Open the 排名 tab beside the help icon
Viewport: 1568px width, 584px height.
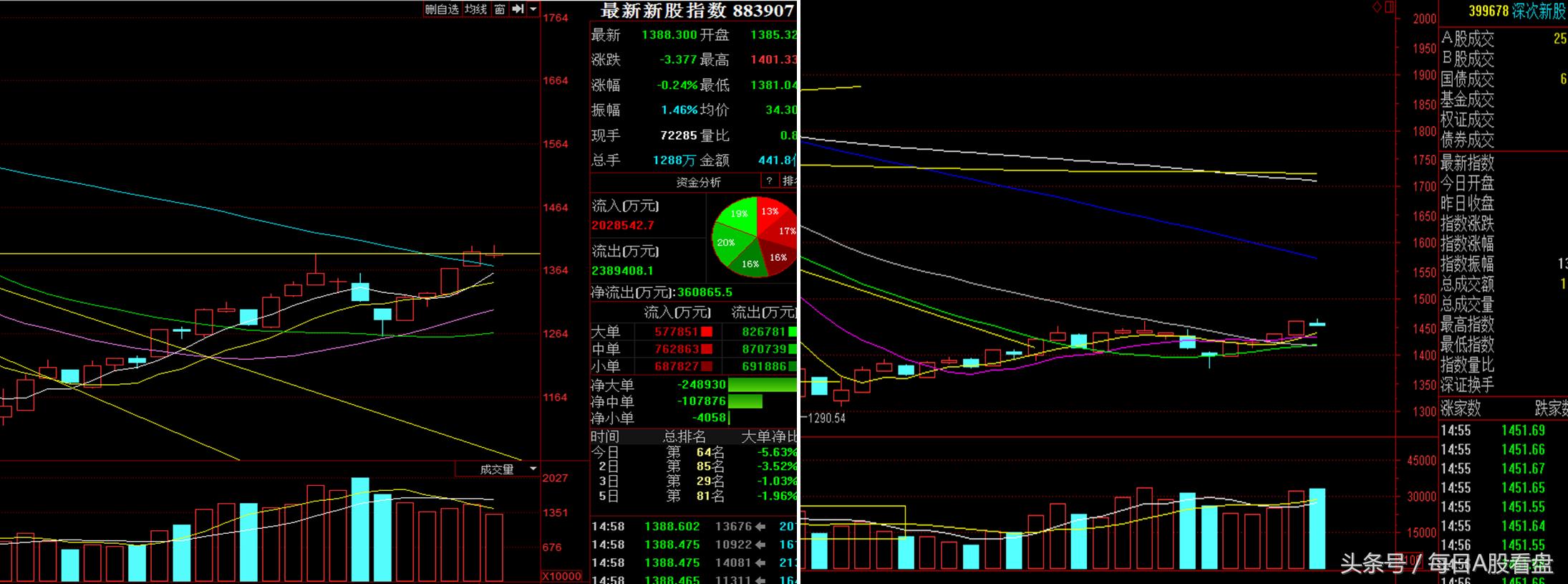[x=789, y=181]
